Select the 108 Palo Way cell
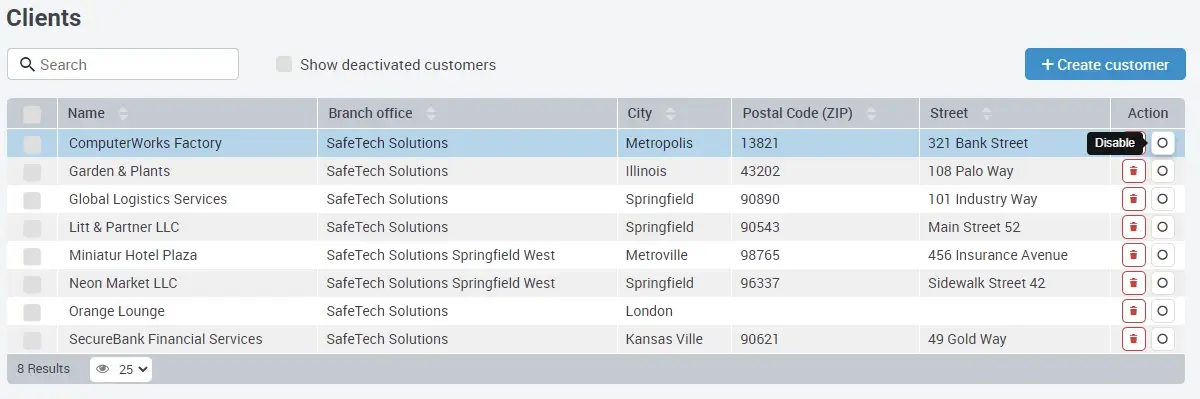The image size is (1200, 399). pyautogui.click(x=971, y=171)
